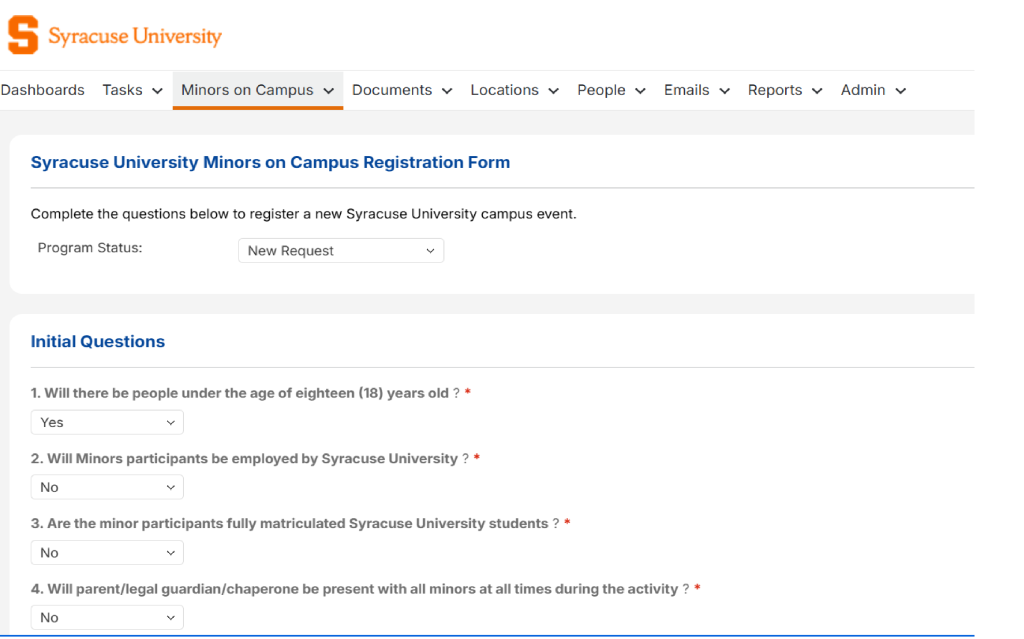Open the Locations menu
The height and width of the screenshot is (639, 1024).
click(505, 90)
